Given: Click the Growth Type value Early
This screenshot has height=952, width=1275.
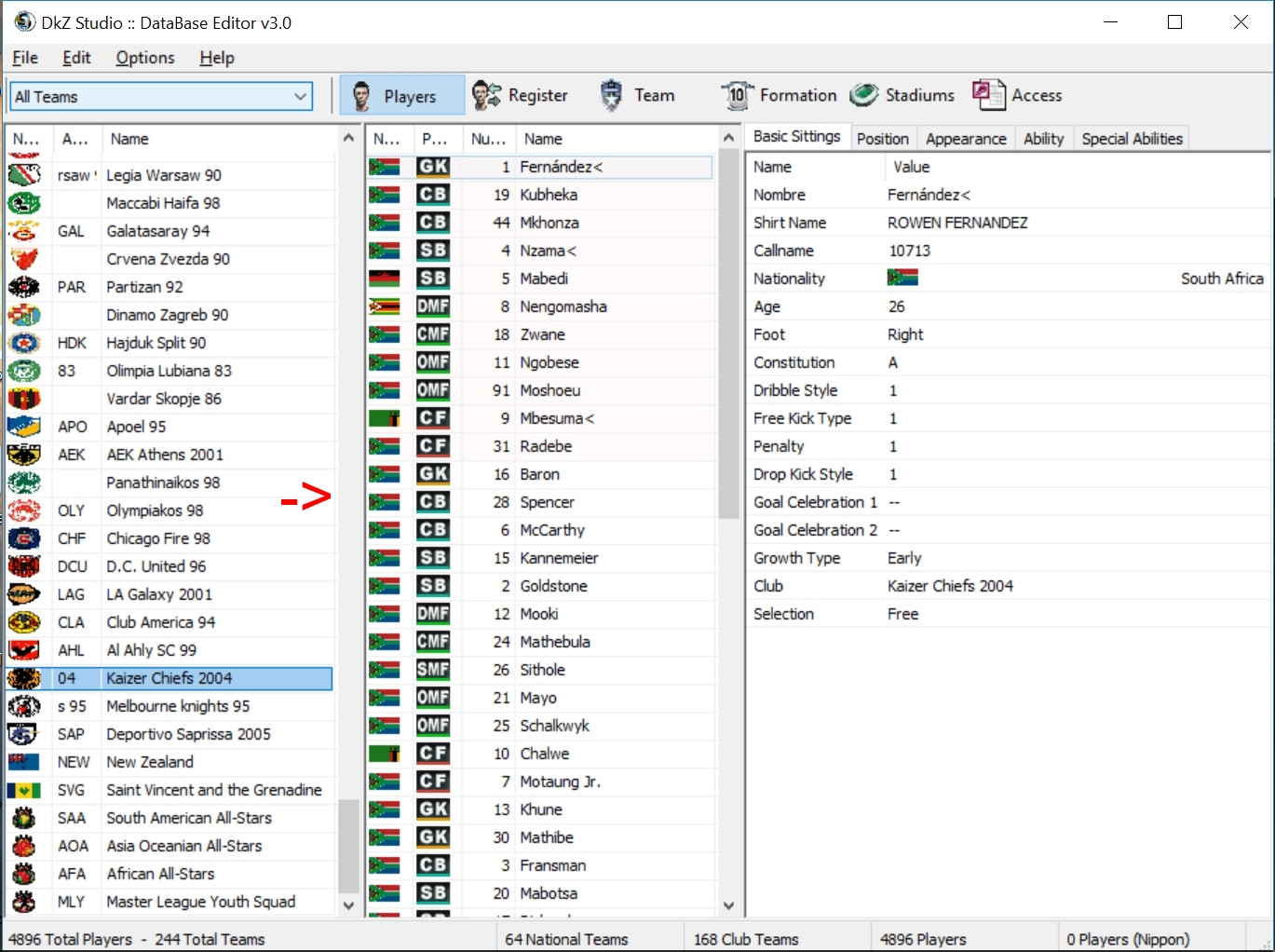Looking at the screenshot, I should pyautogui.click(x=904, y=558).
